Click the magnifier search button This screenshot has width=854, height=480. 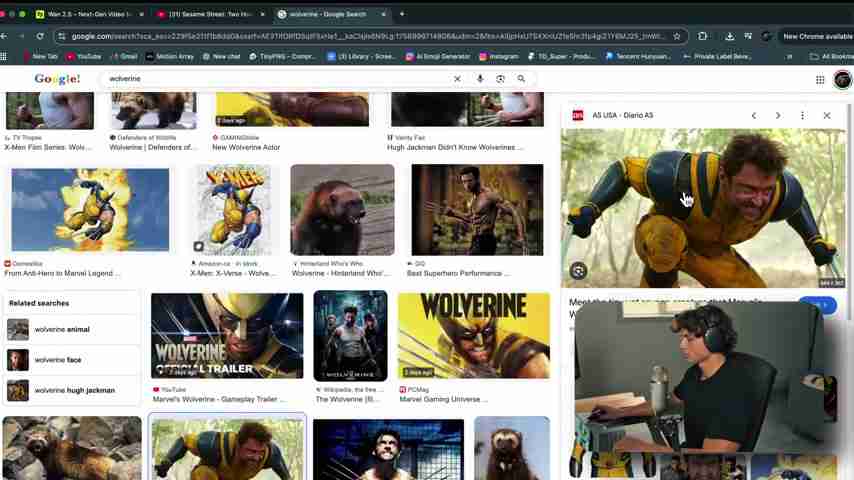click(521, 79)
